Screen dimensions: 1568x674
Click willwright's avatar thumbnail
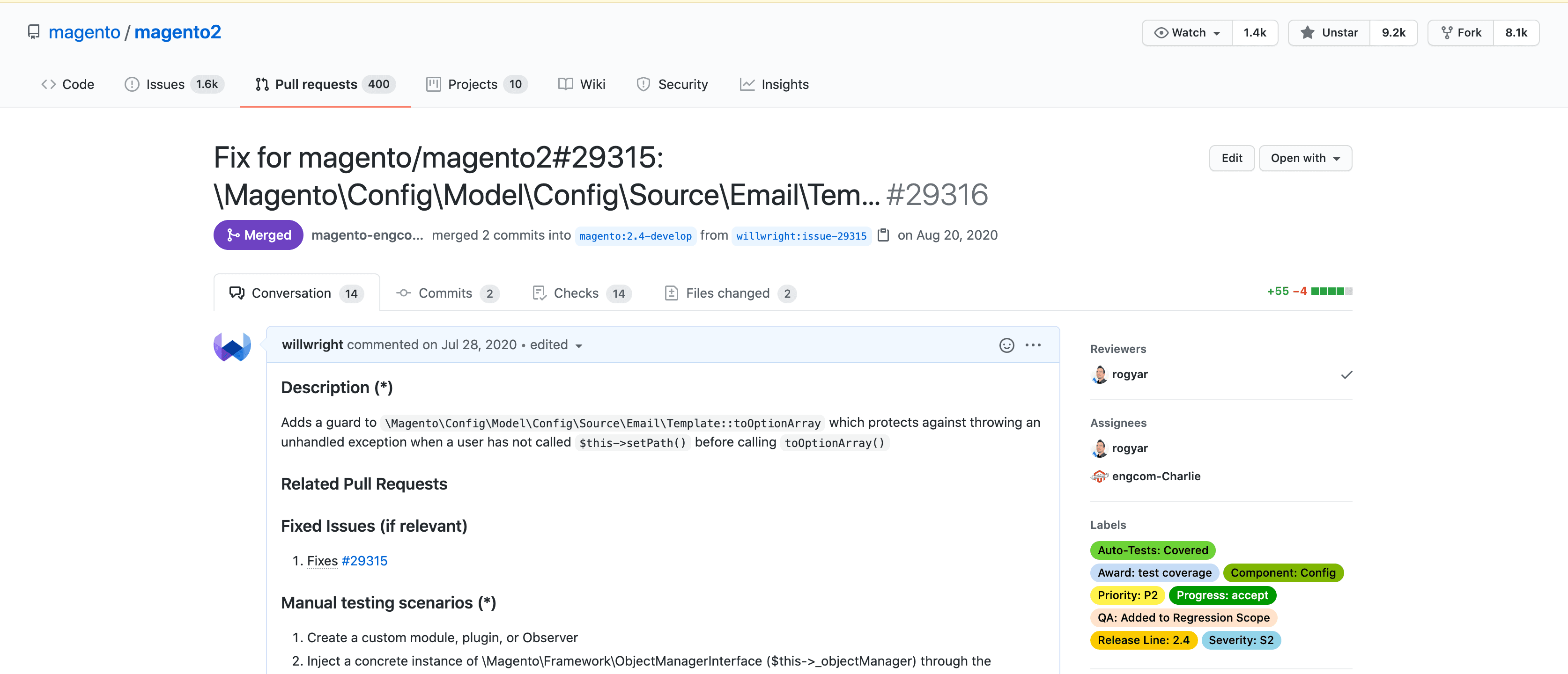[232, 346]
